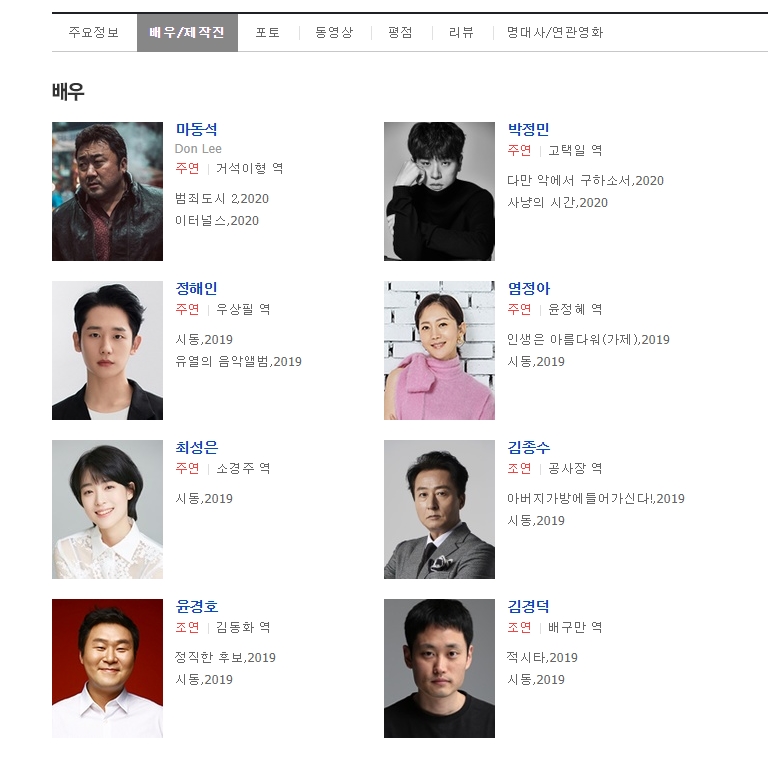Open the 동영상 tab
Screen dimensions: 768x767
pyautogui.click(x=334, y=32)
